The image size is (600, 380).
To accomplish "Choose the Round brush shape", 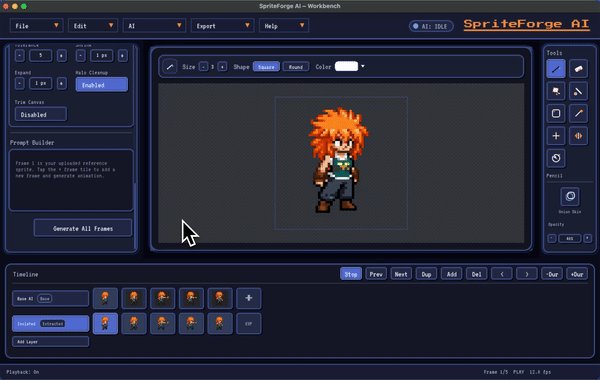I will click(x=296, y=67).
